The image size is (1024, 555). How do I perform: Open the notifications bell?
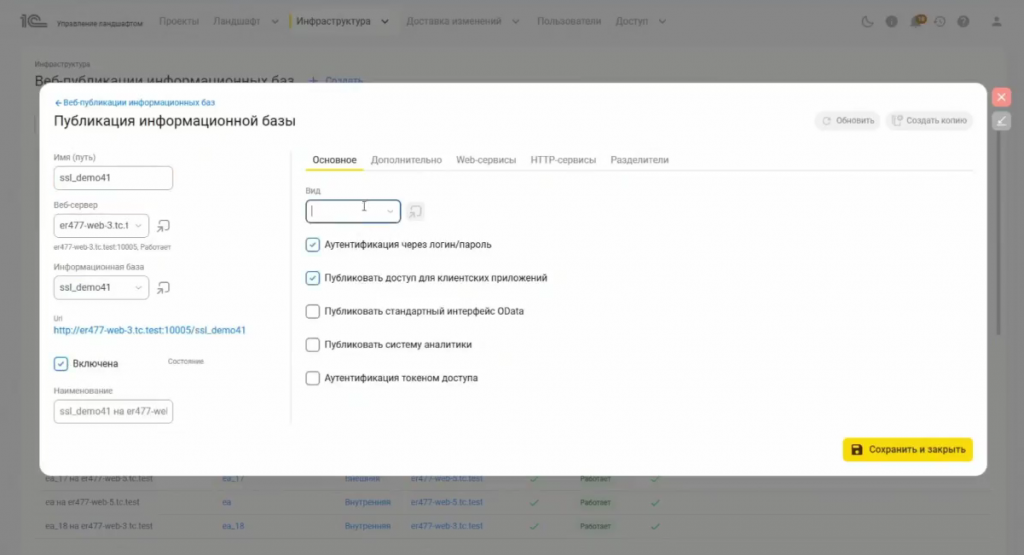(x=916, y=21)
